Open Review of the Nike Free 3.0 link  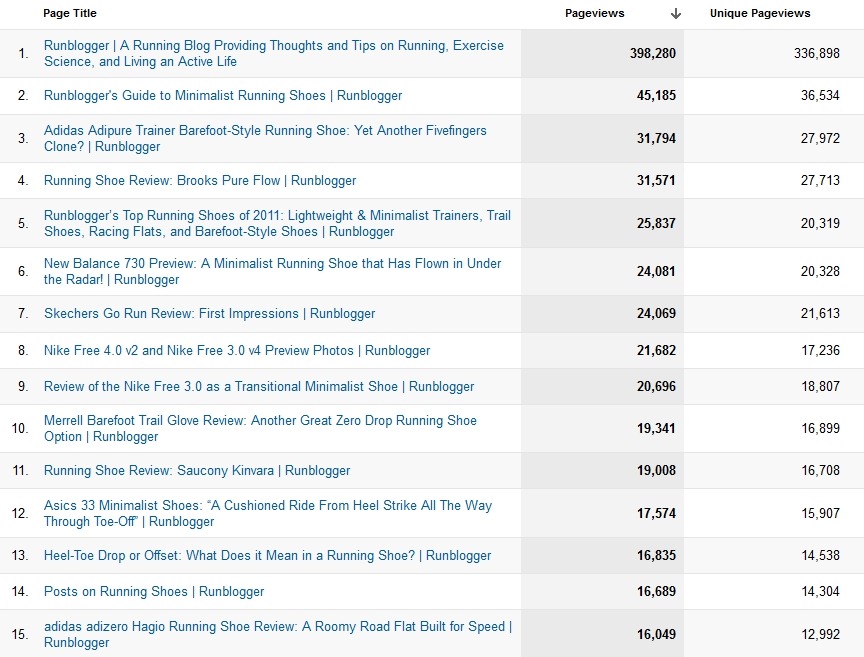click(259, 386)
